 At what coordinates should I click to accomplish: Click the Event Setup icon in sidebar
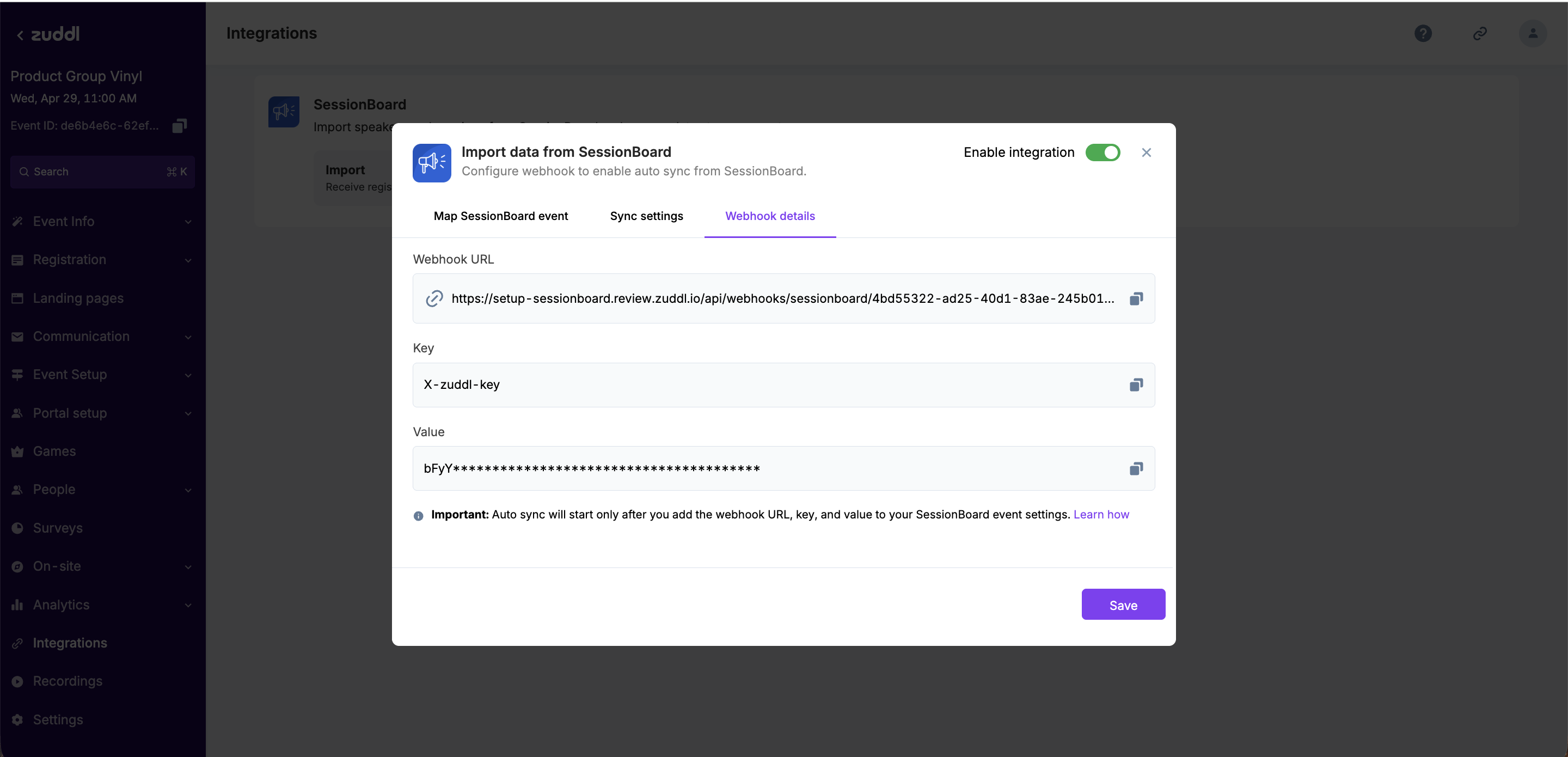(x=17, y=375)
